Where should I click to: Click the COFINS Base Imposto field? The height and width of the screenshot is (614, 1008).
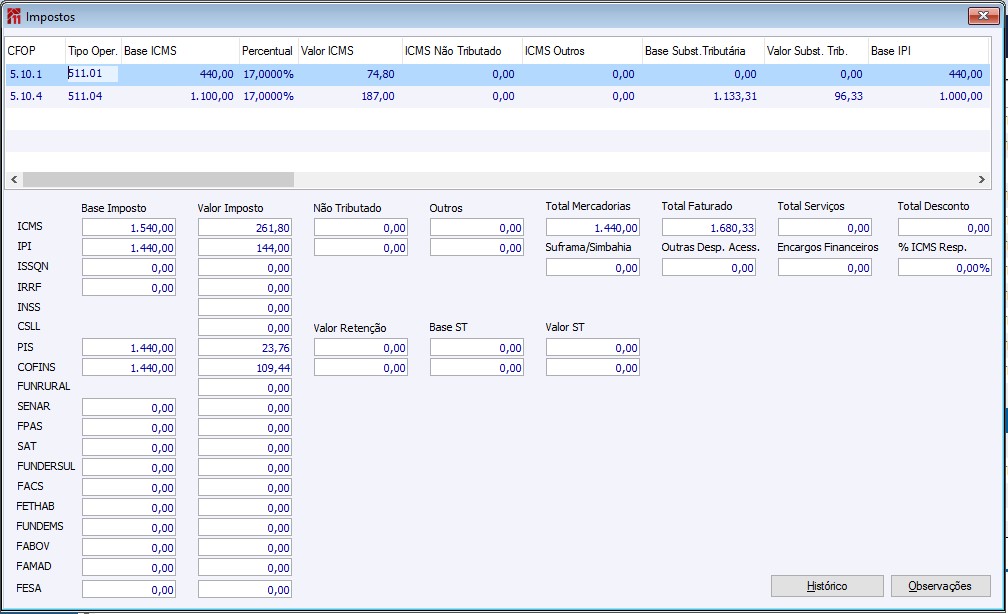point(129,368)
